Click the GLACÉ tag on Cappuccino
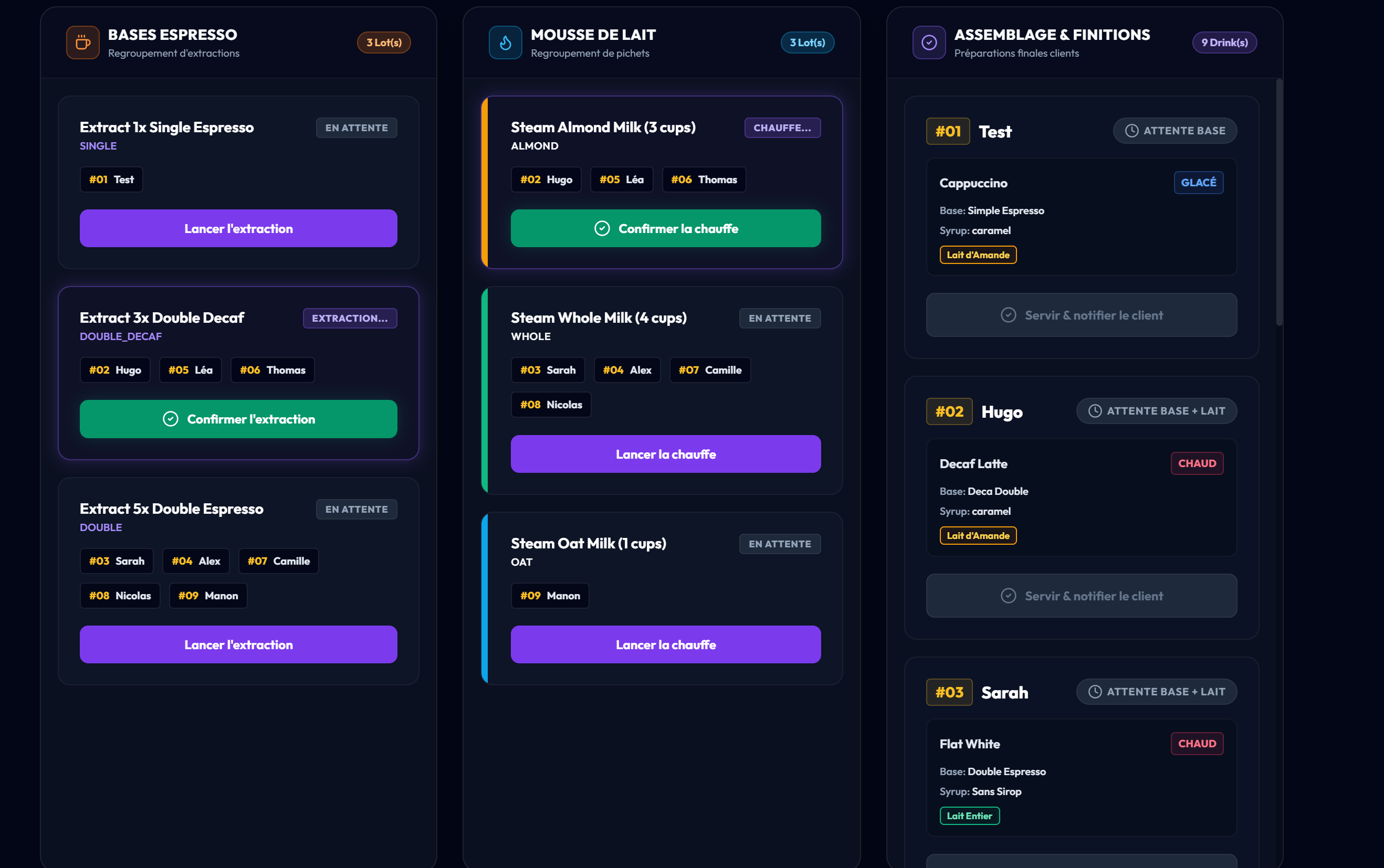The image size is (1384, 868). click(x=1199, y=183)
